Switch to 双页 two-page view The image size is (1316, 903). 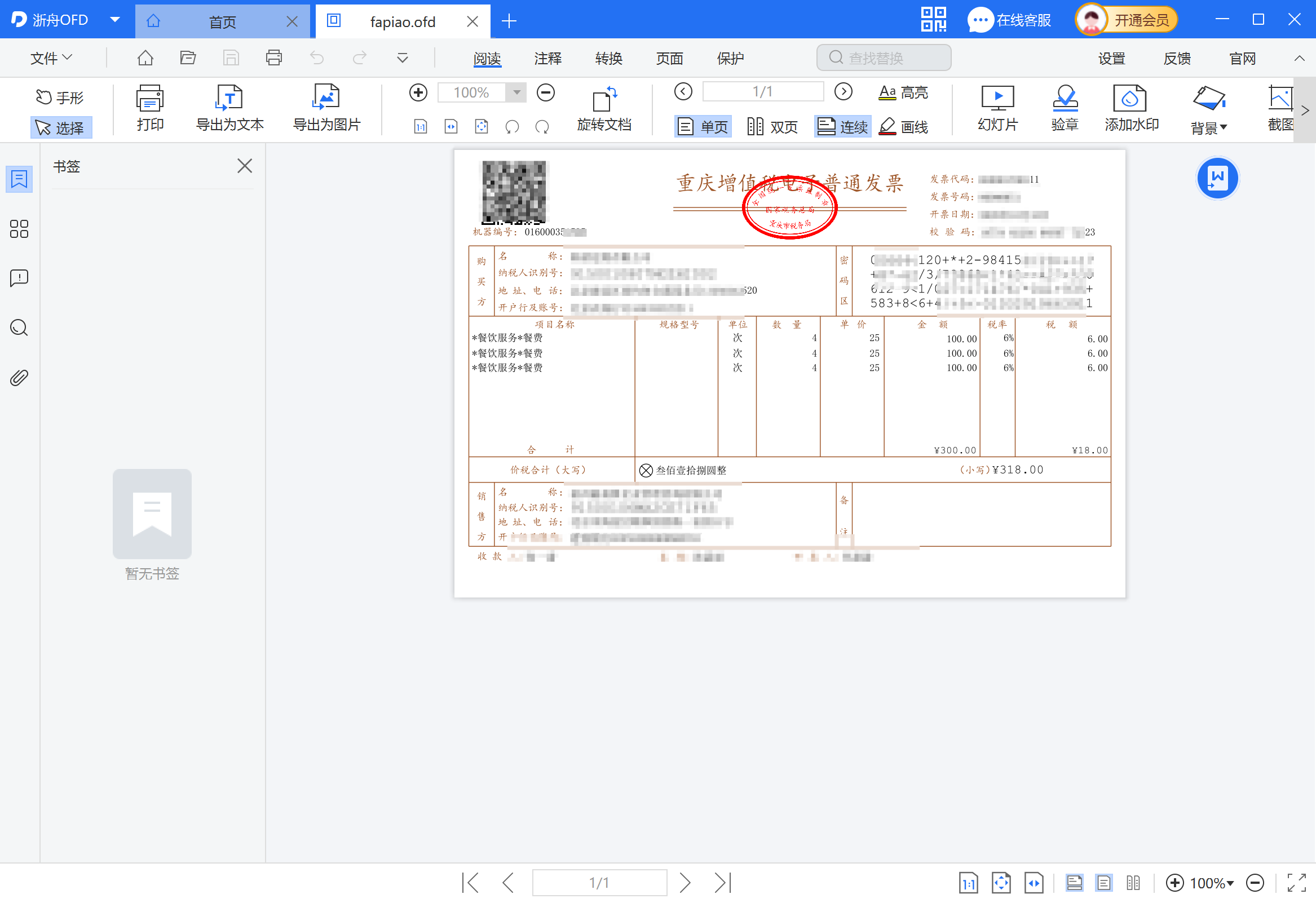pos(772,126)
